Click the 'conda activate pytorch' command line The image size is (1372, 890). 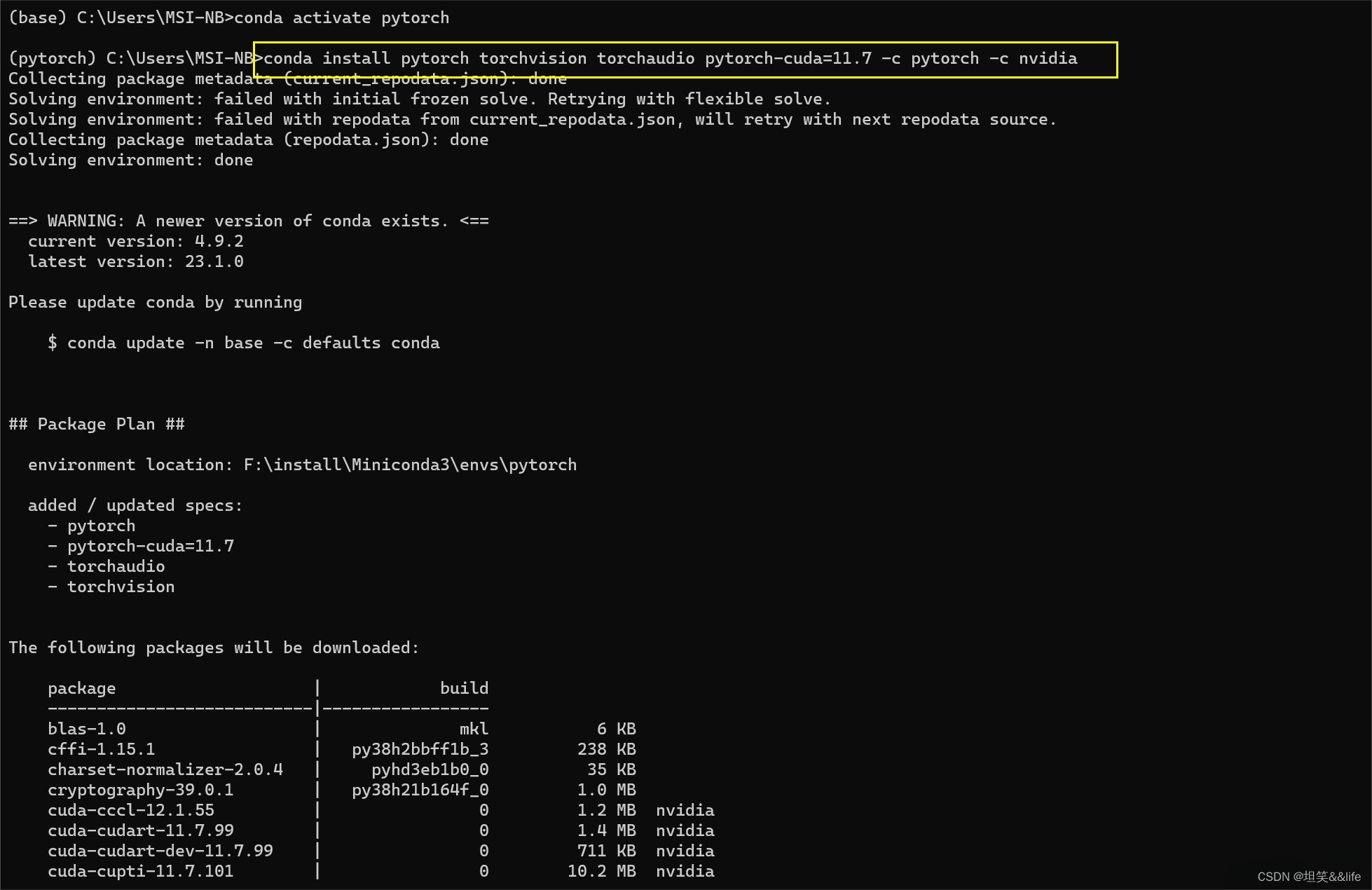pos(228,18)
